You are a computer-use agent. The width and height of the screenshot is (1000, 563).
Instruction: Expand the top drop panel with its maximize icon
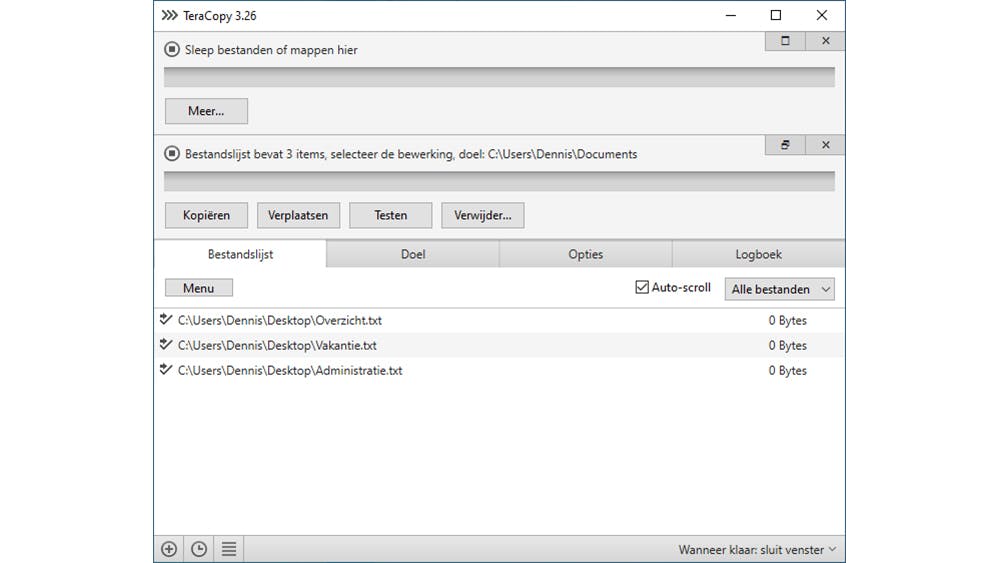[785, 41]
